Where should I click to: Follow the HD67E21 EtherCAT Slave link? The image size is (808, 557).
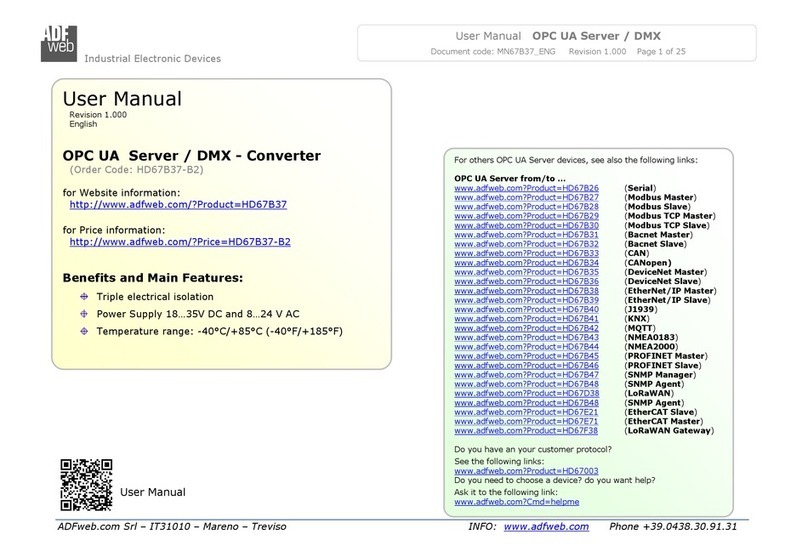pyautogui.click(x=526, y=412)
